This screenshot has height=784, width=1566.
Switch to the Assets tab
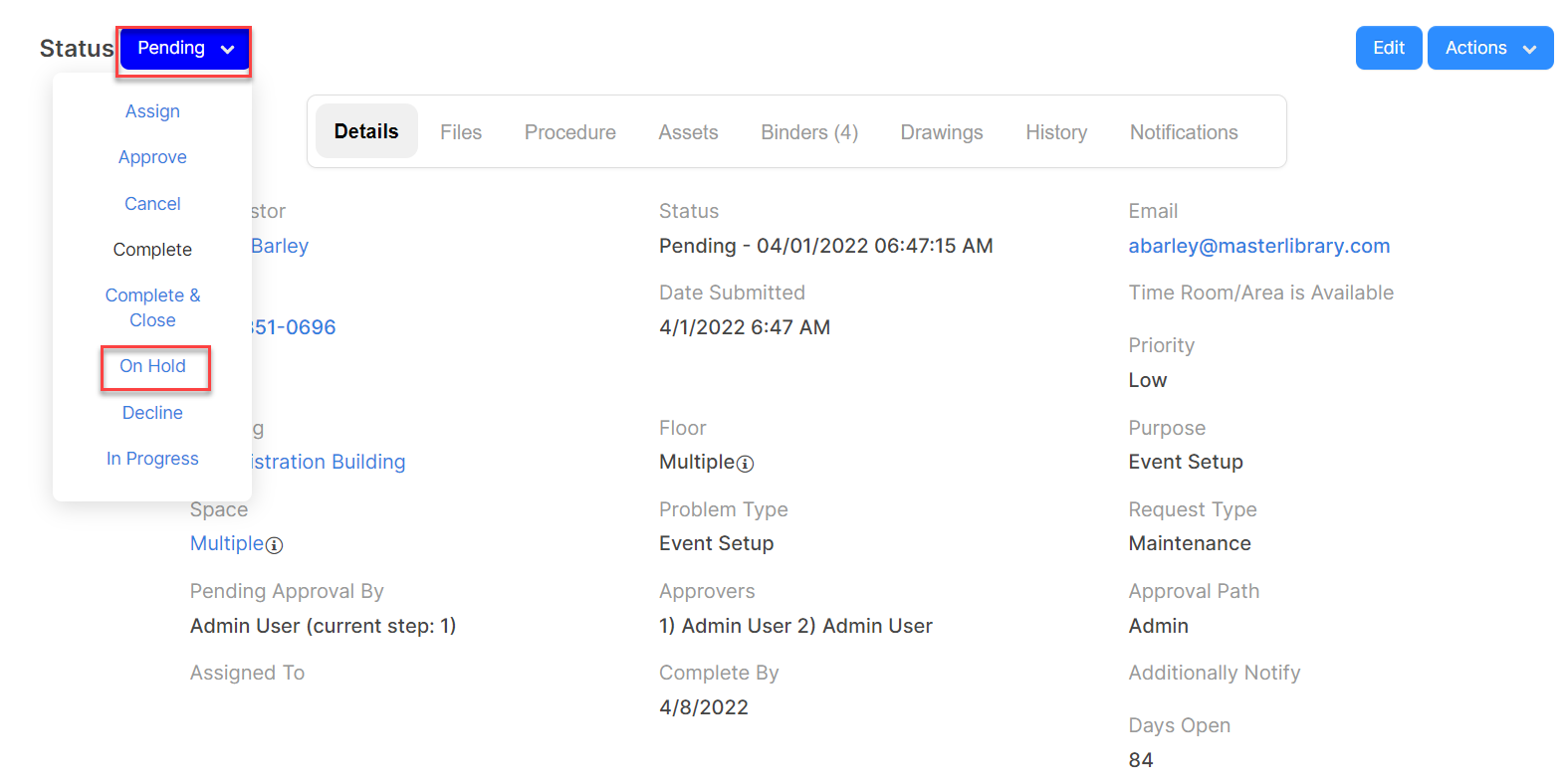click(688, 132)
